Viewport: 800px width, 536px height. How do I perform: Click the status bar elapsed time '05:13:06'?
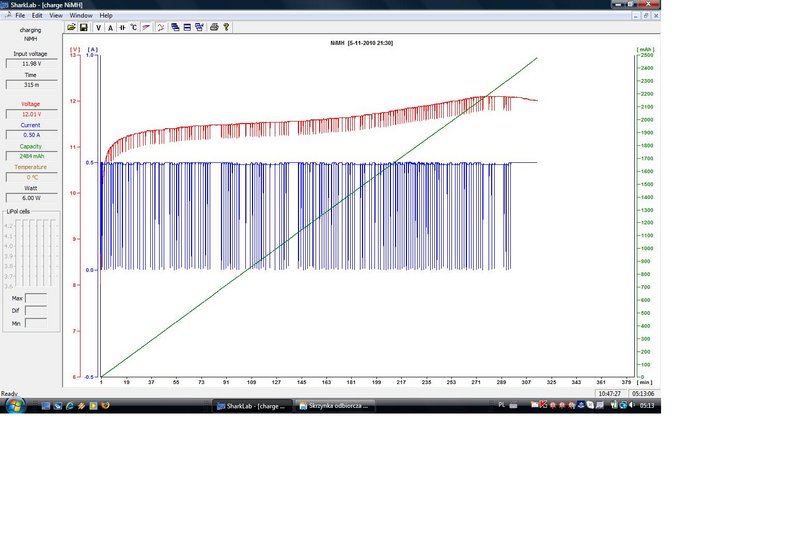point(643,394)
